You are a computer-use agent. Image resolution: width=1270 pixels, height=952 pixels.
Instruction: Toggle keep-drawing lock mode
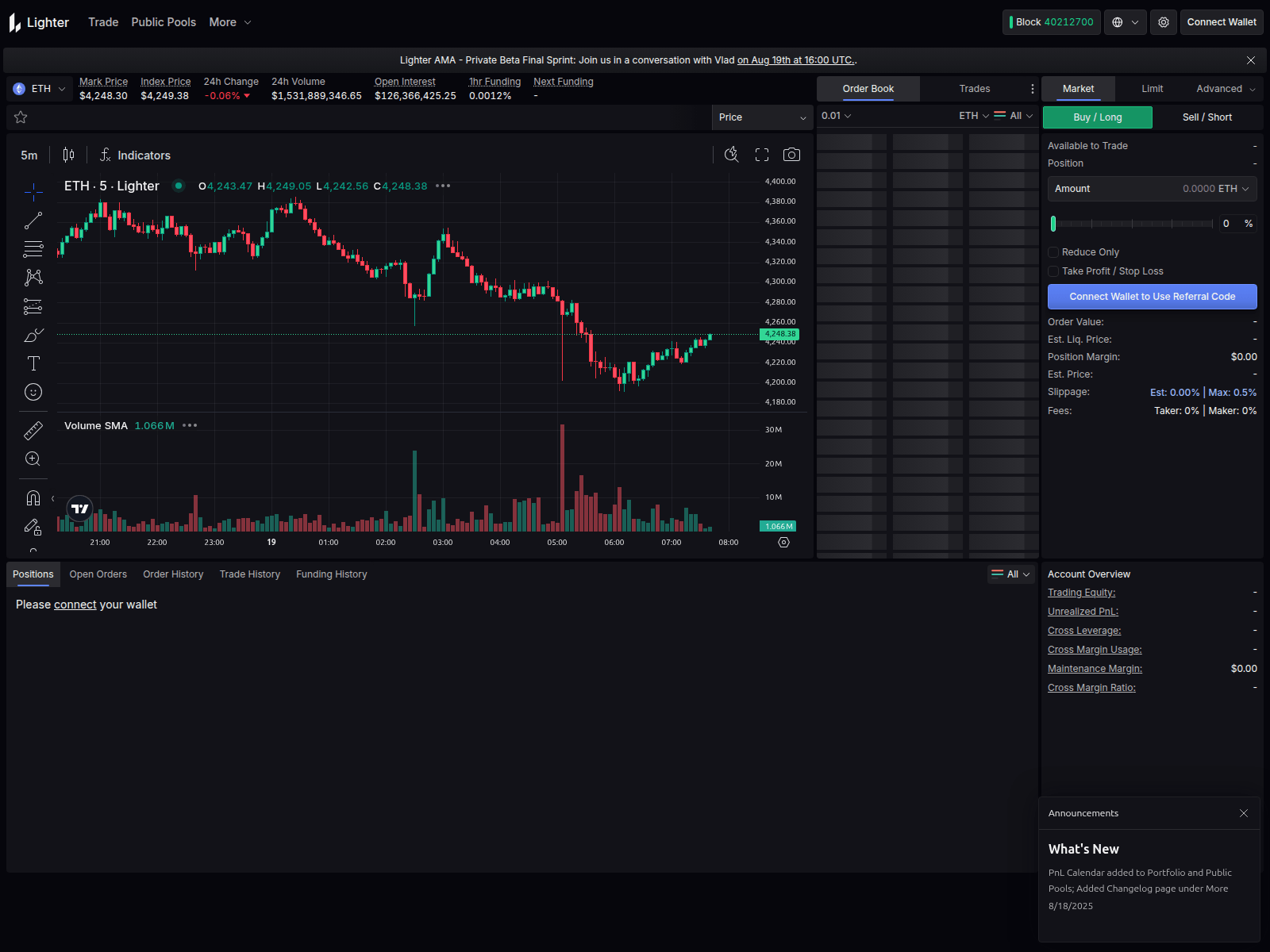[33, 527]
